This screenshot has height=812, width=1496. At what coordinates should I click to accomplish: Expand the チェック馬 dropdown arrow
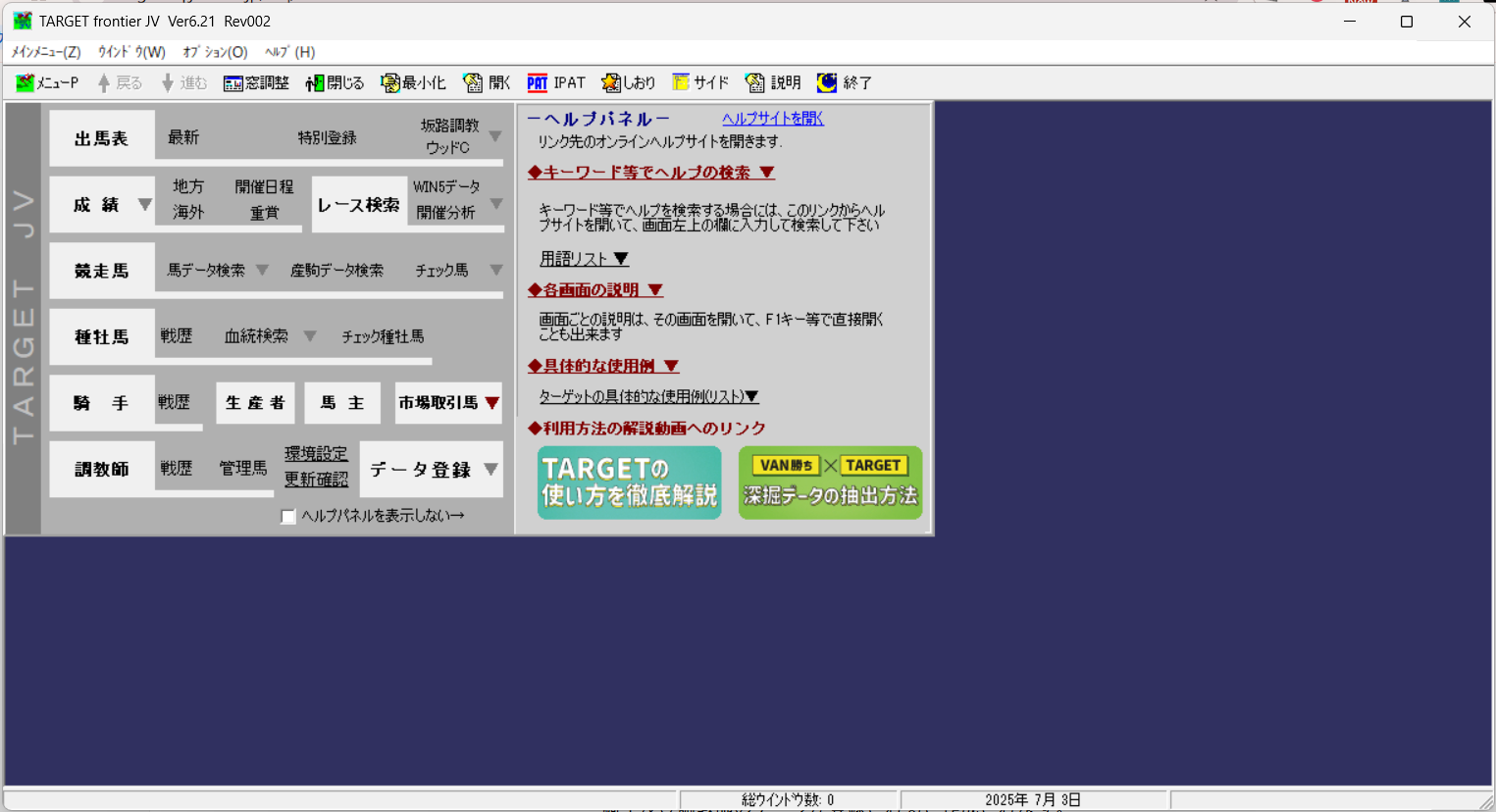click(496, 270)
